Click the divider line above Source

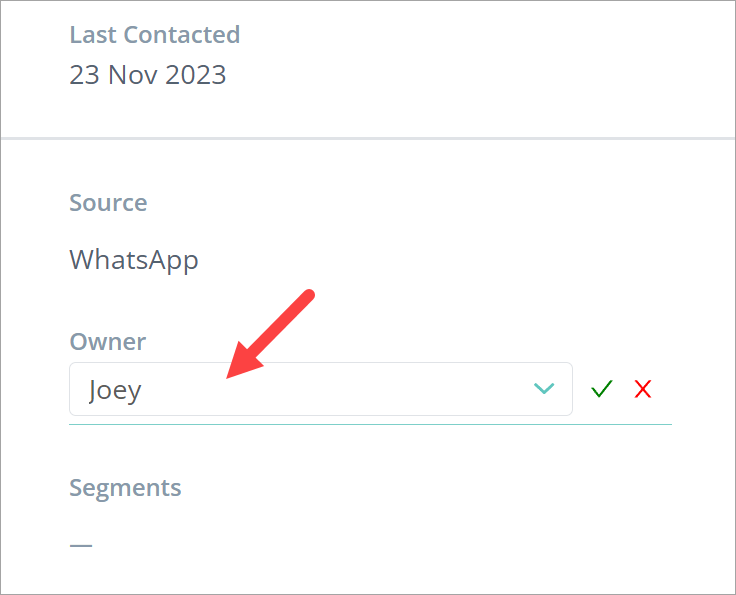tap(368, 138)
